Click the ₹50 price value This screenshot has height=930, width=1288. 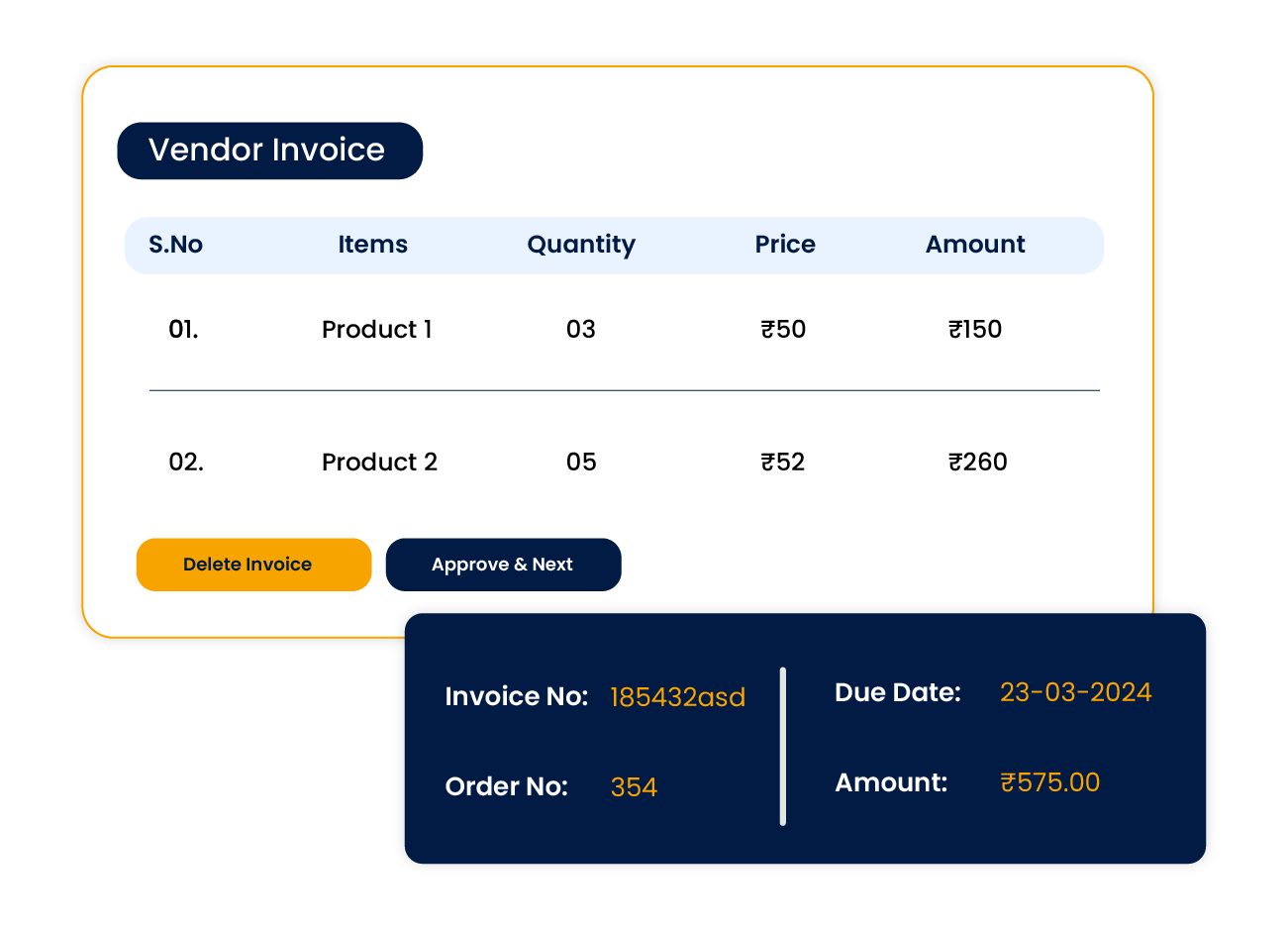point(783,330)
